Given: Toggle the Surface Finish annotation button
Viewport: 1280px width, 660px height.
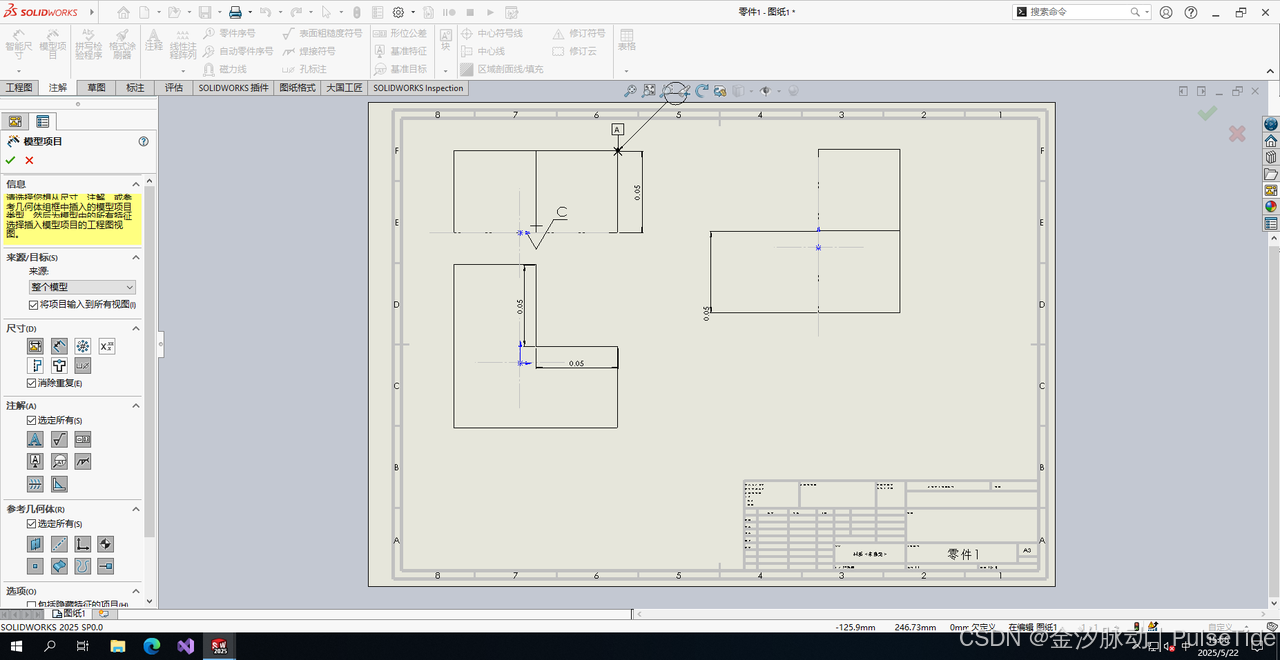Looking at the screenshot, I should click(x=59, y=439).
